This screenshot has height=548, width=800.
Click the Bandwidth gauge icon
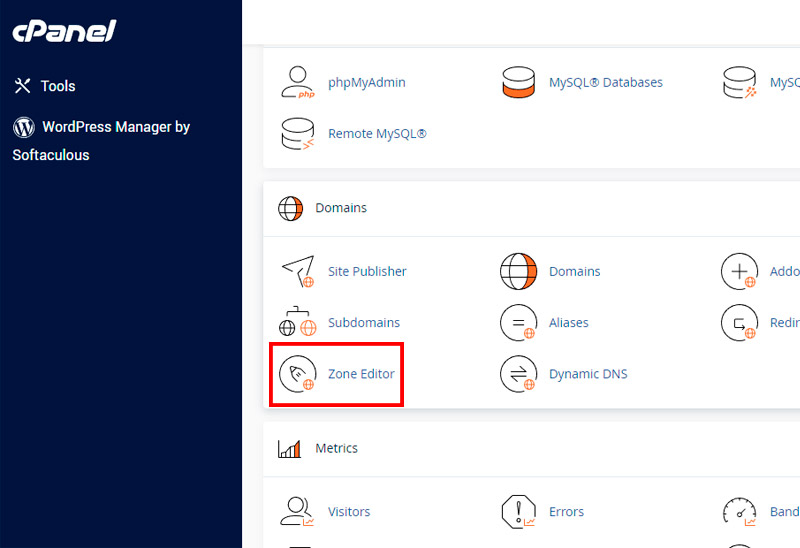[739, 511]
